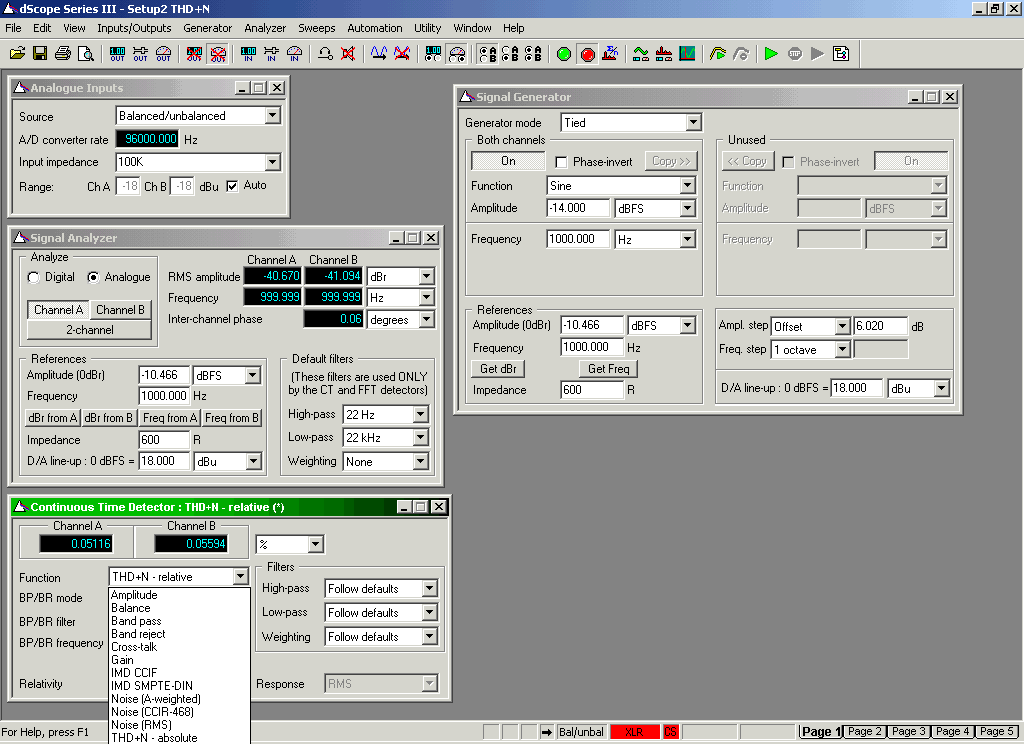Click the sigma spectrum FFT icon
1024x744 pixels.
pyautogui.click(x=610, y=54)
